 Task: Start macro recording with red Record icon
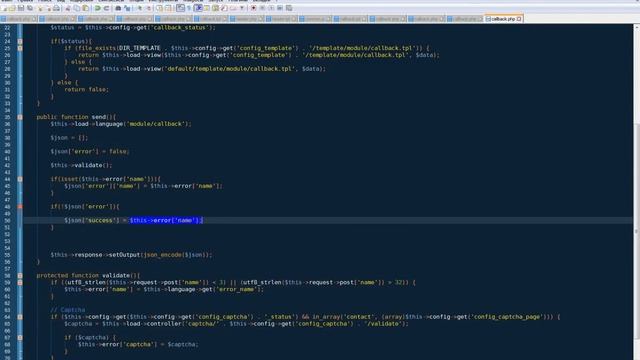tap(253, 8)
